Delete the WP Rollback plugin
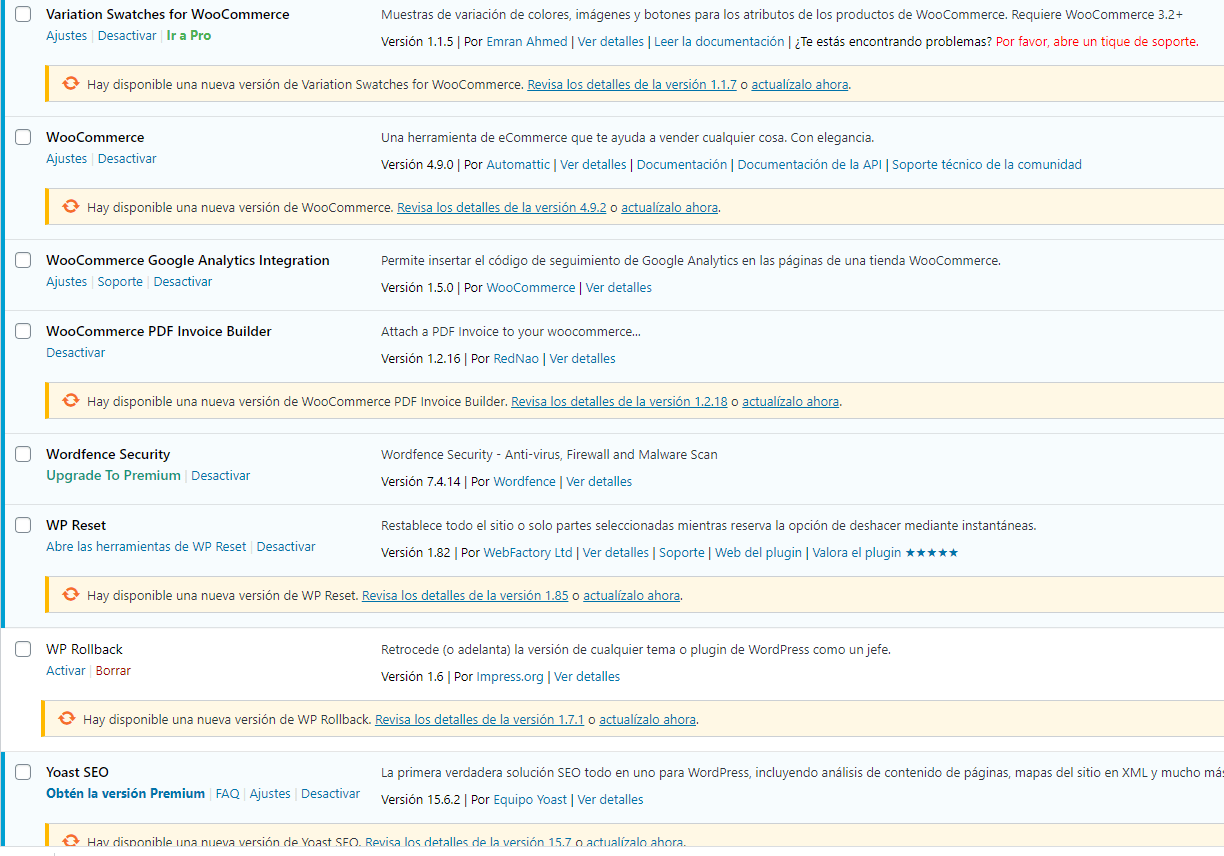 pos(113,671)
